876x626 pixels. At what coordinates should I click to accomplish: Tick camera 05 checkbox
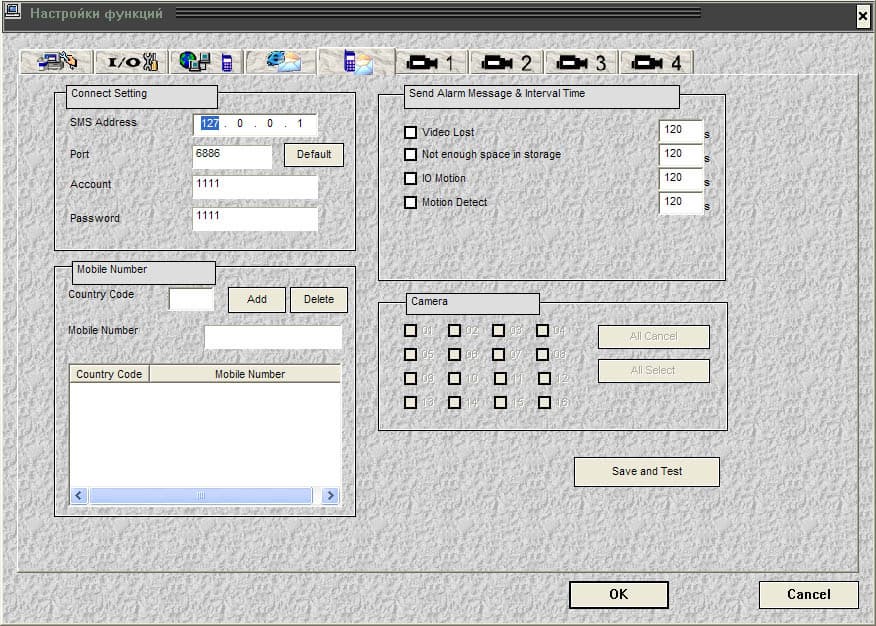[x=410, y=355]
